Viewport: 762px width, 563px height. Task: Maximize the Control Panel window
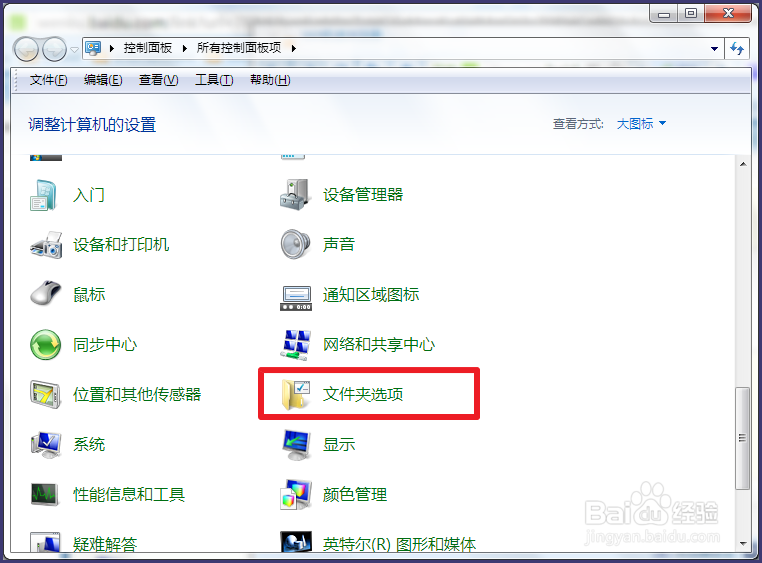691,14
